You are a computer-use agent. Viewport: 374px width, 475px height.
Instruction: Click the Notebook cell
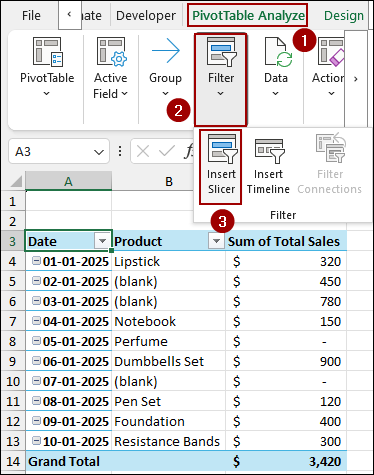[x=169, y=321]
